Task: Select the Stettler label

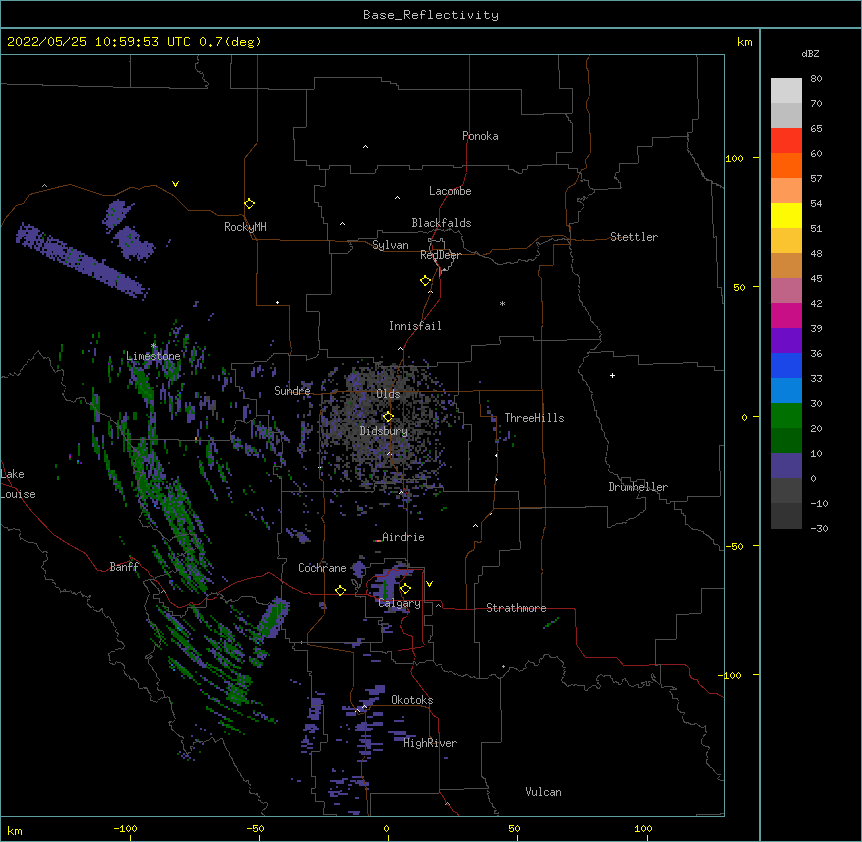Action: click(x=633, y=237)
